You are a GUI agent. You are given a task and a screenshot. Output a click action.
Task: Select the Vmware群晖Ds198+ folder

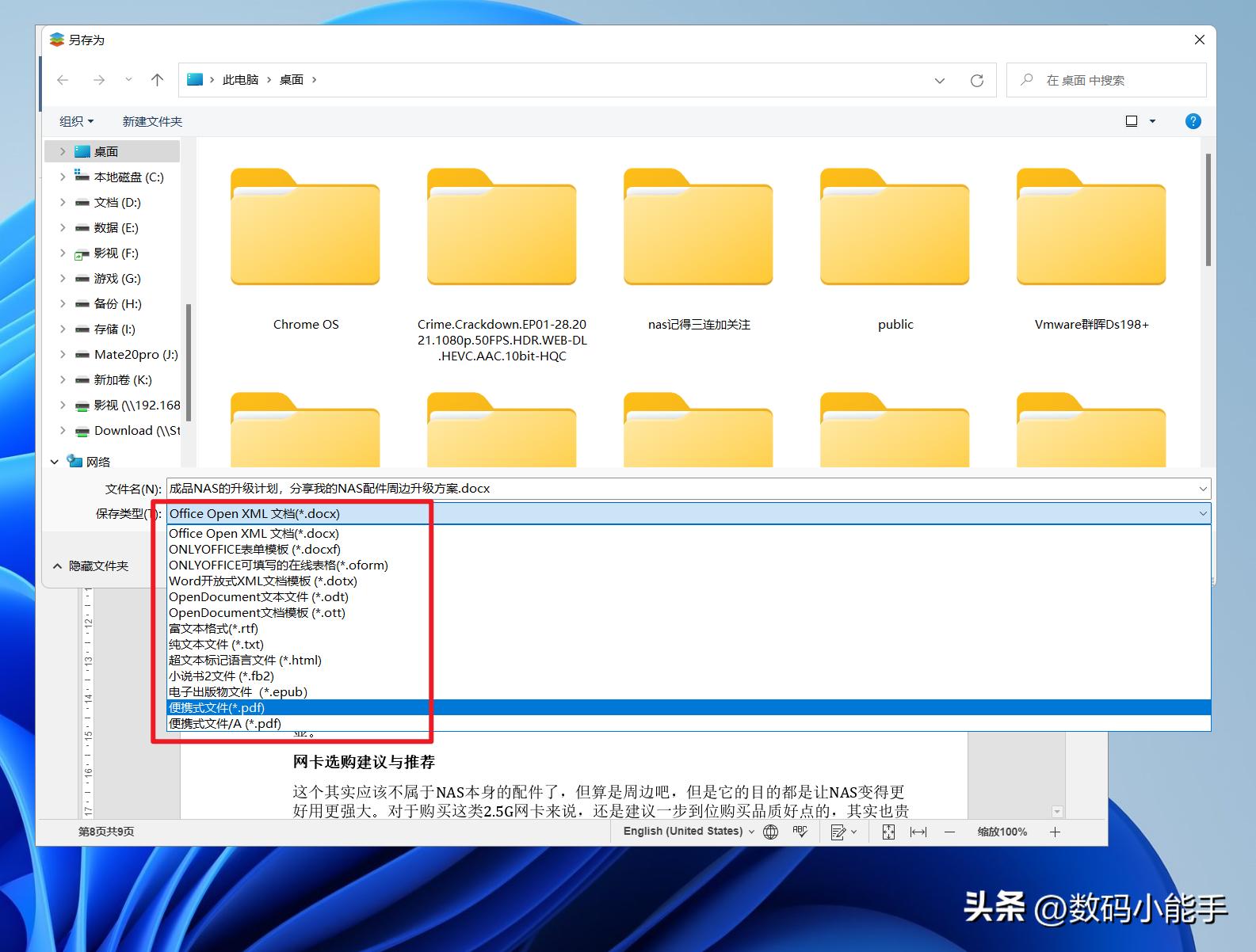[x=1092, y=250]
